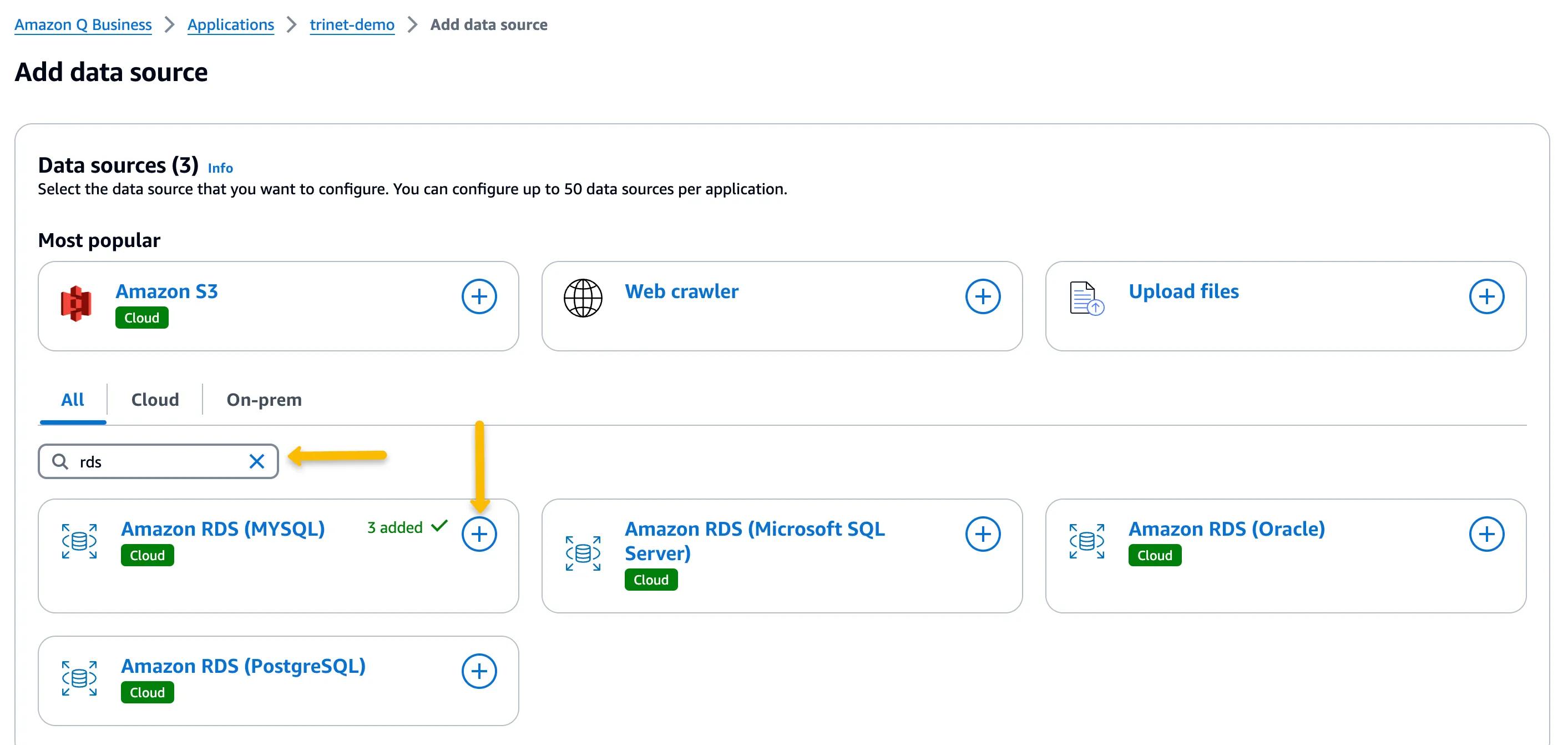Open Amazon Q Business breadcrumb link

tap(83, 24)
